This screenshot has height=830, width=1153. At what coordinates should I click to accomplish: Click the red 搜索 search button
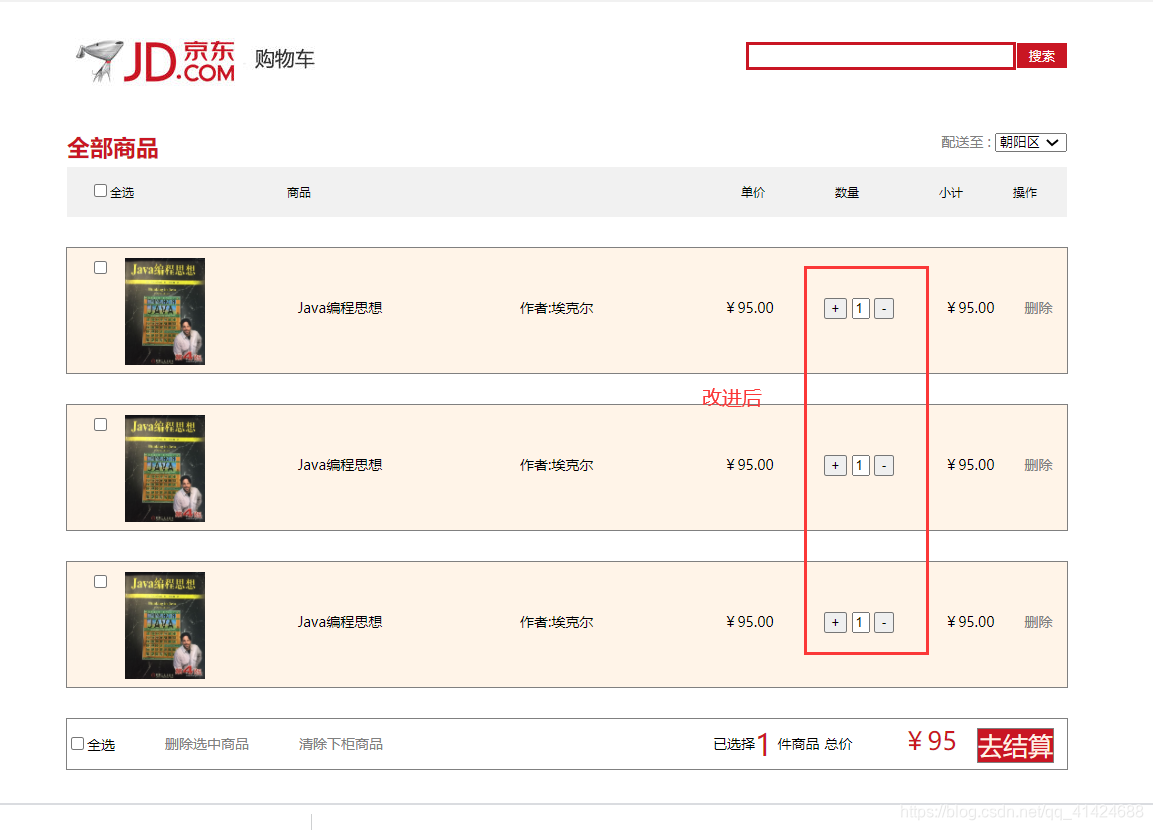1042,56
